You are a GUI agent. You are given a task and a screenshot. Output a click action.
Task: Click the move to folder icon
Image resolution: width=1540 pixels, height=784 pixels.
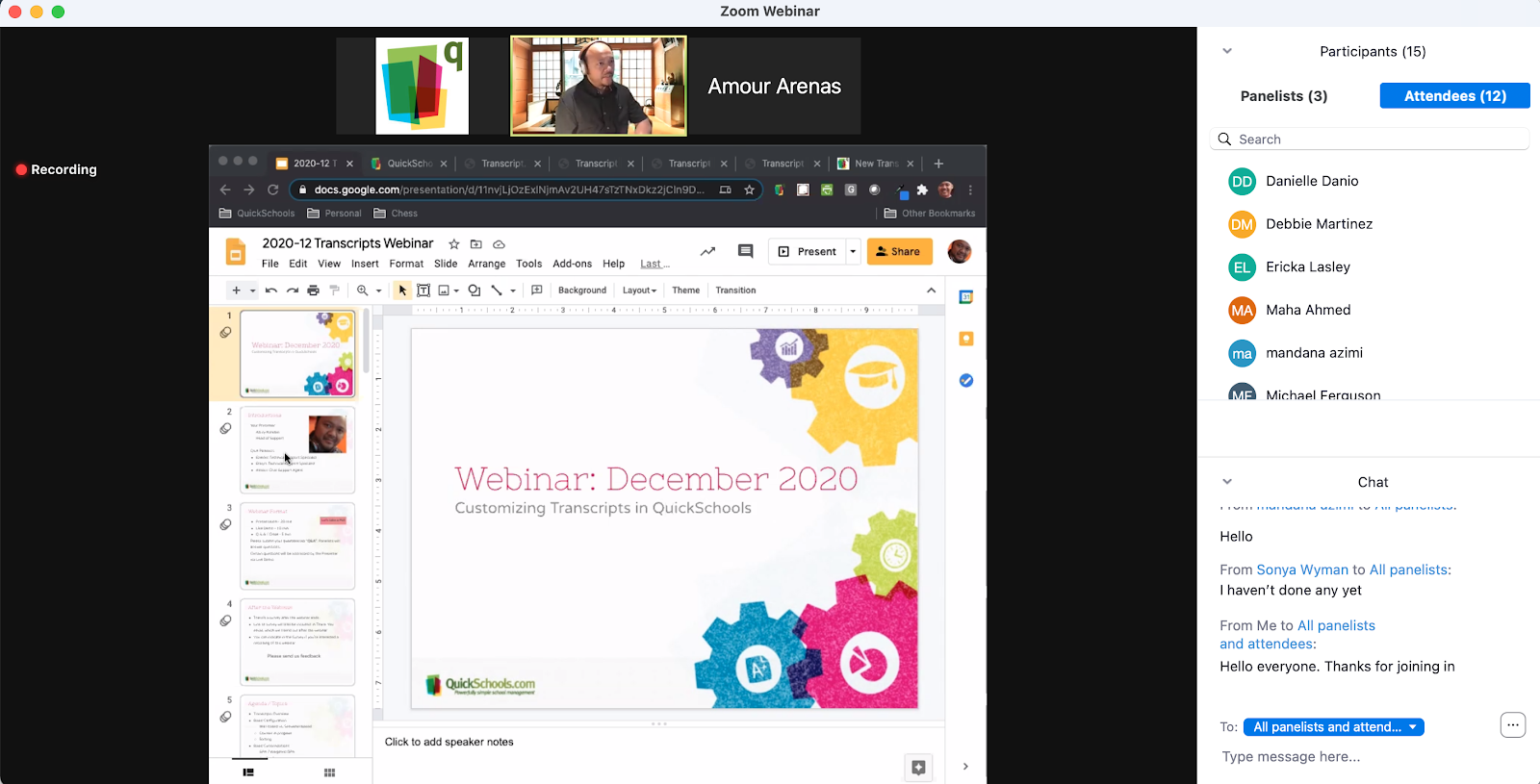click(x=476, y=244)
